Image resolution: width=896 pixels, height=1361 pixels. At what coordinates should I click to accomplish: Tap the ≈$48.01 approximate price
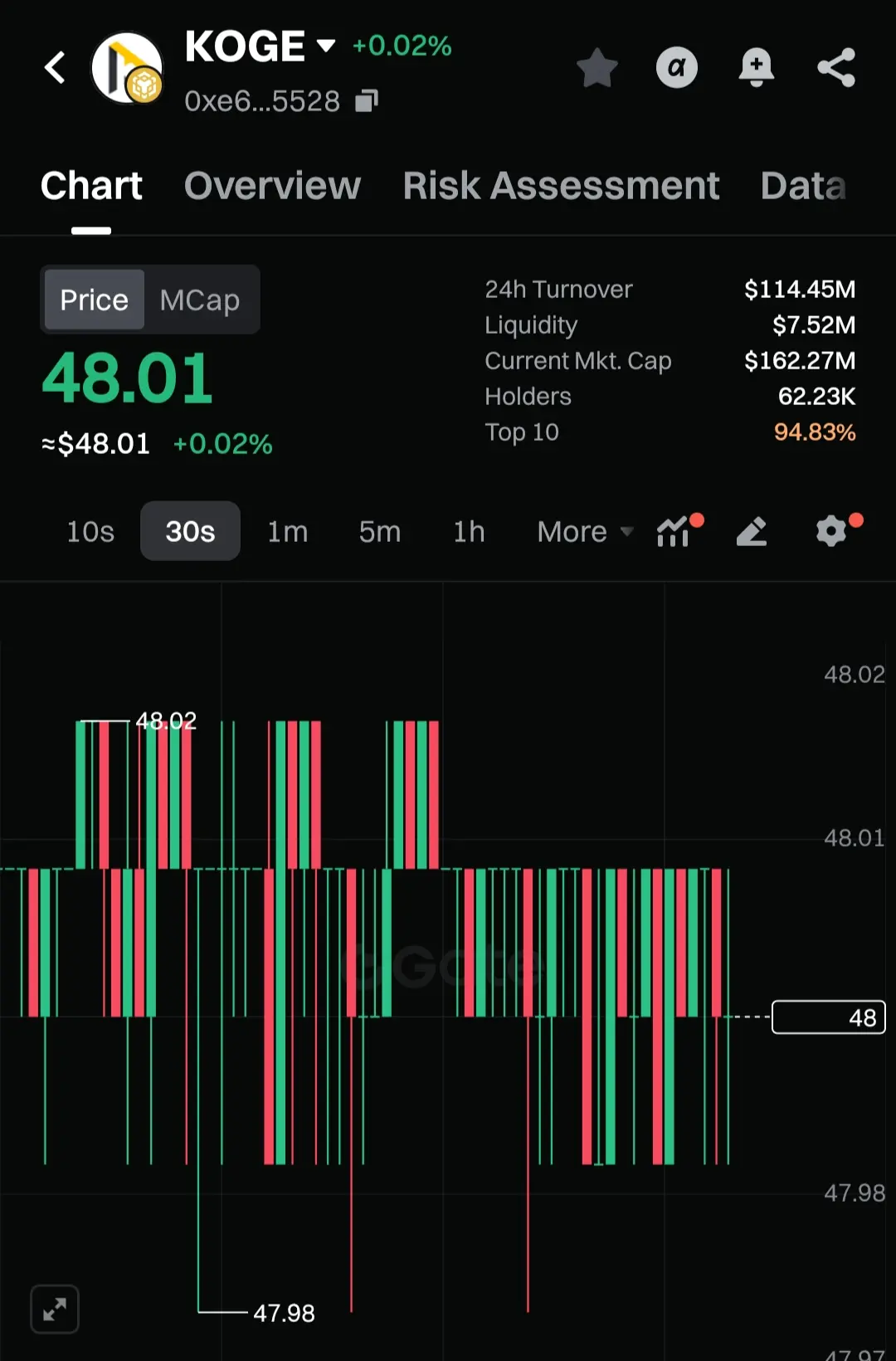pos(95,444)
